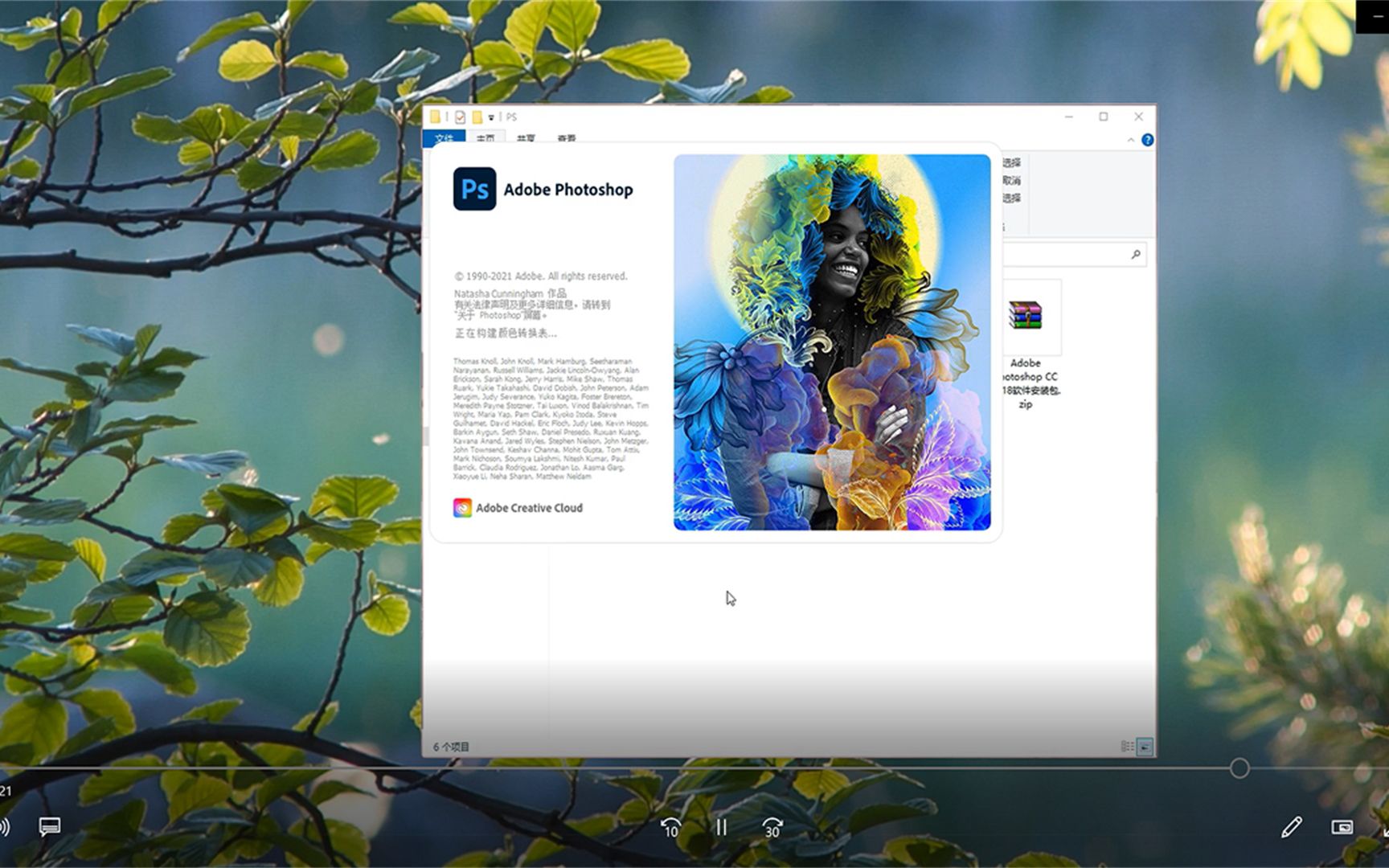Click the '6 个项目' status bar text

click(451, 747)
